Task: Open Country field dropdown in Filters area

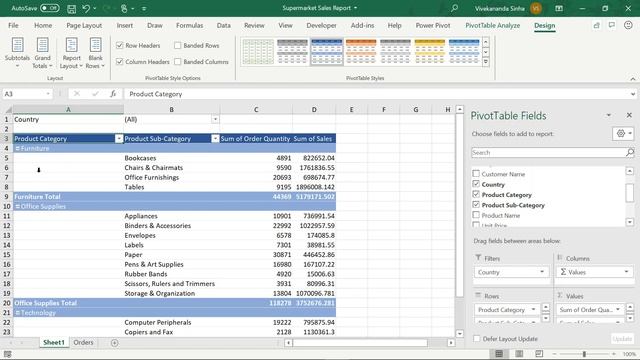Action: point(542,272)
